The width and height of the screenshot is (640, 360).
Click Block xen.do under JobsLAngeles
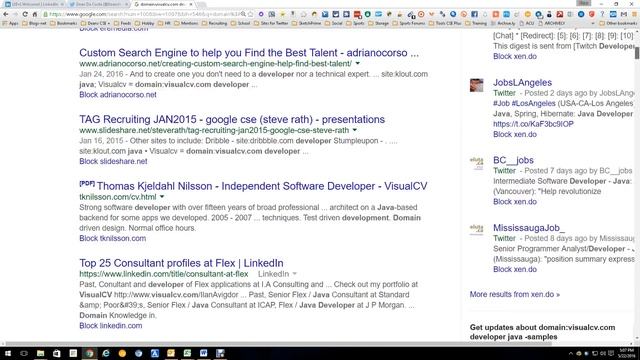point(515,134)
